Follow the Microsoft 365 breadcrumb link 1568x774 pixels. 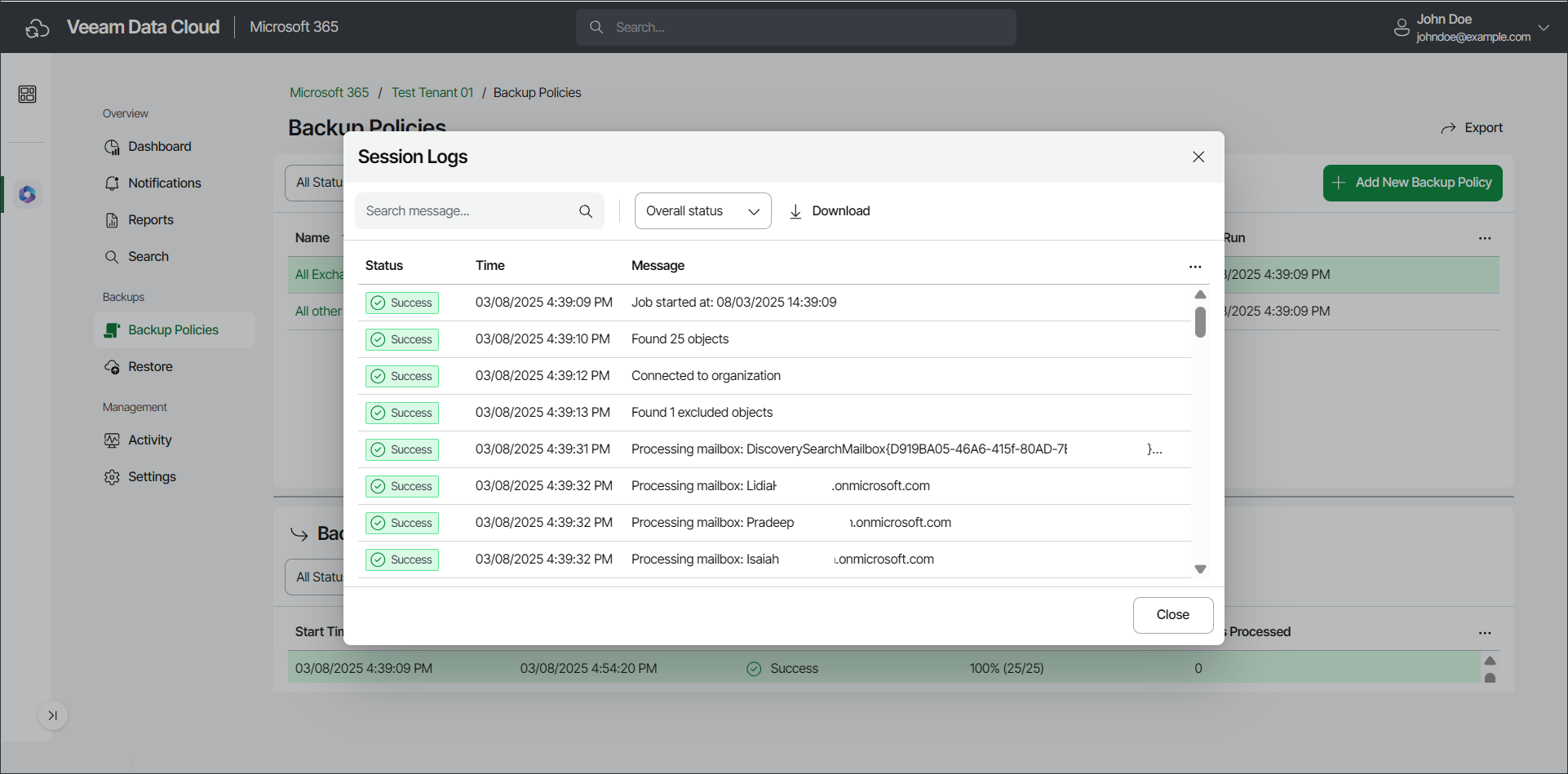[330, 93]
